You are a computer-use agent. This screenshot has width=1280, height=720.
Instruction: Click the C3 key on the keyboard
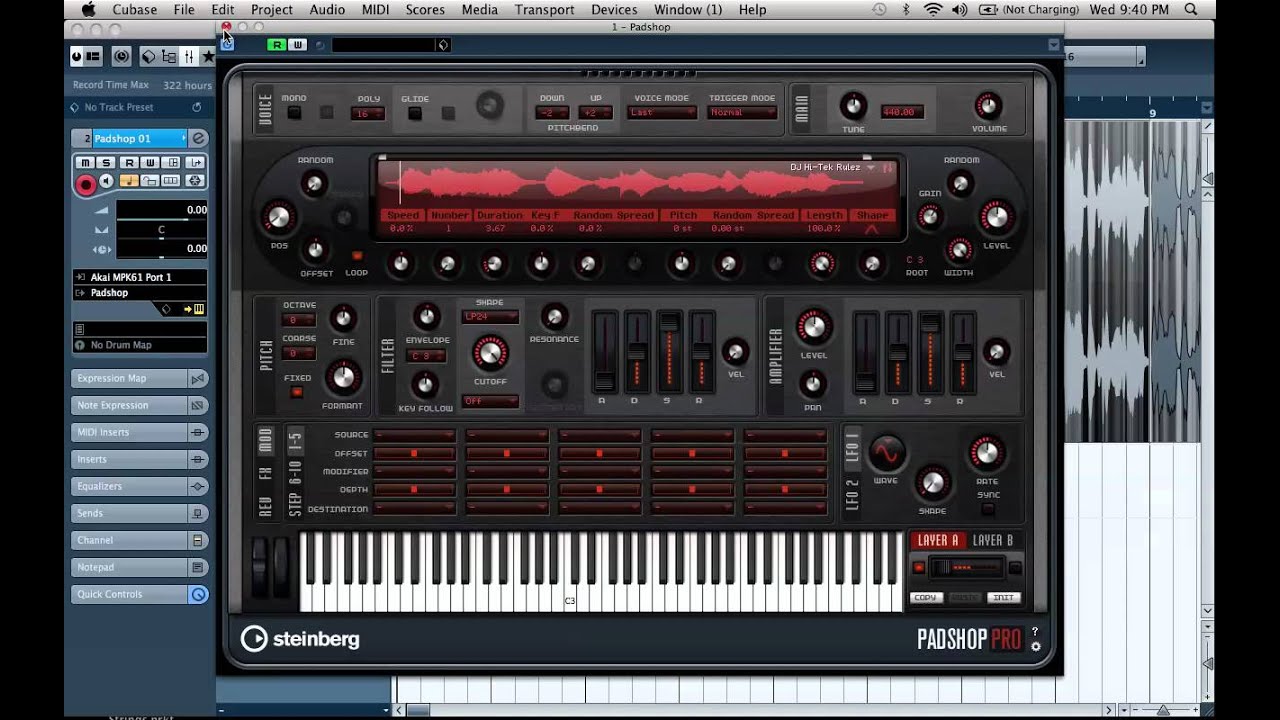(x=570, y=590)
